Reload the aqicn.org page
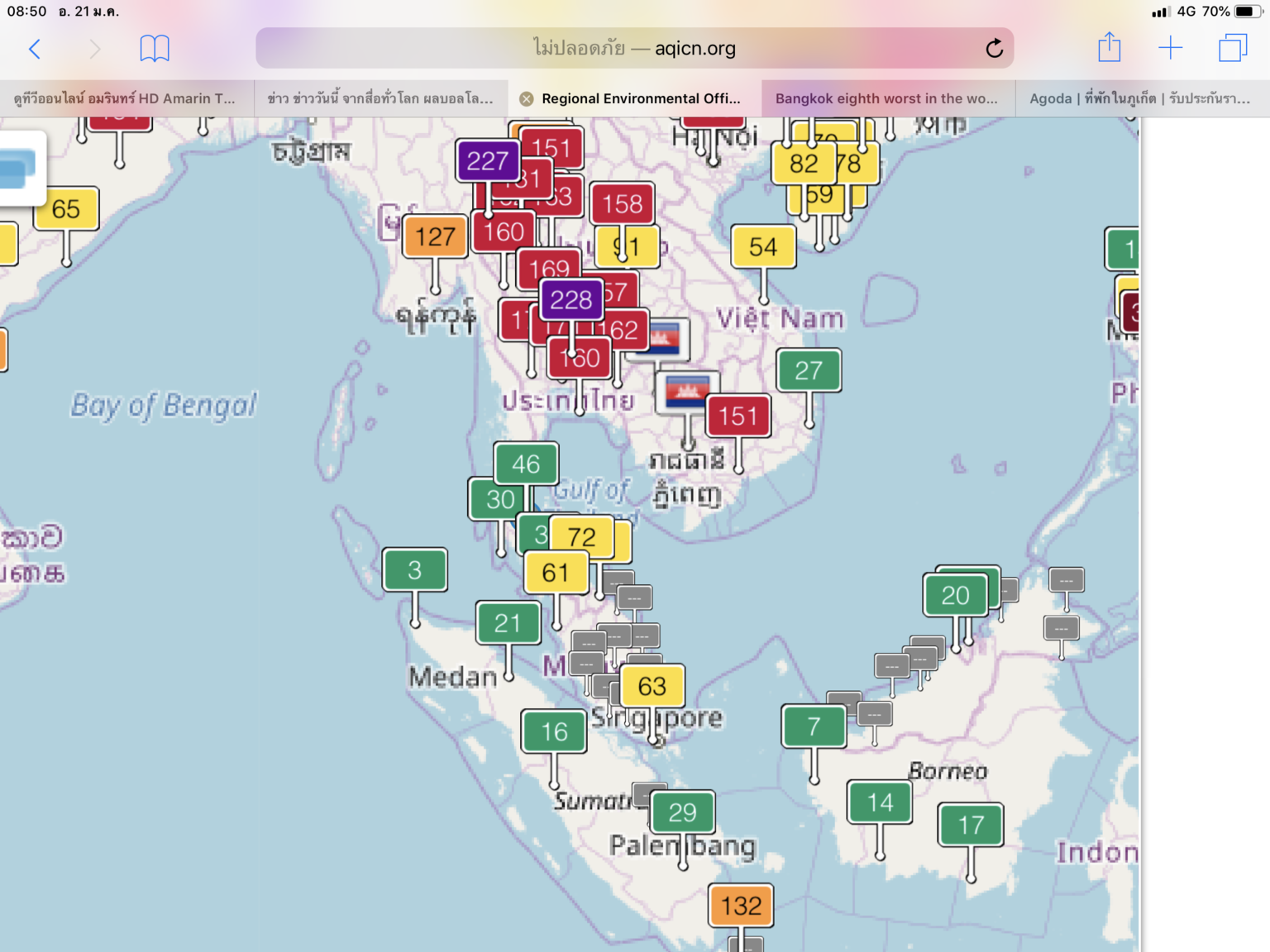The image size is (1270, 952). coord(994,49)
